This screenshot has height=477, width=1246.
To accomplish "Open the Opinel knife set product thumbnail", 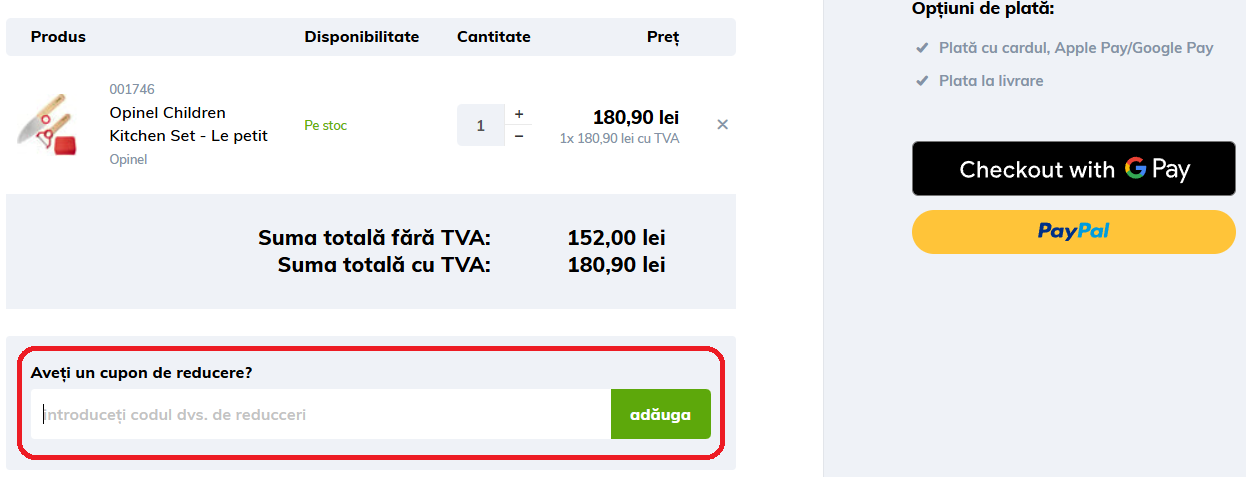I will click(48, 125).
